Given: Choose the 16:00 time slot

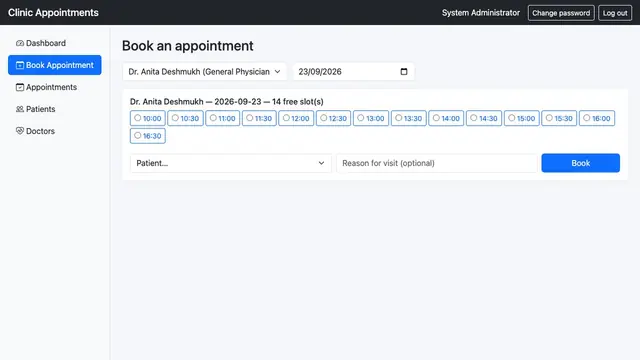Looking at the screenshot, I should 597,118.
